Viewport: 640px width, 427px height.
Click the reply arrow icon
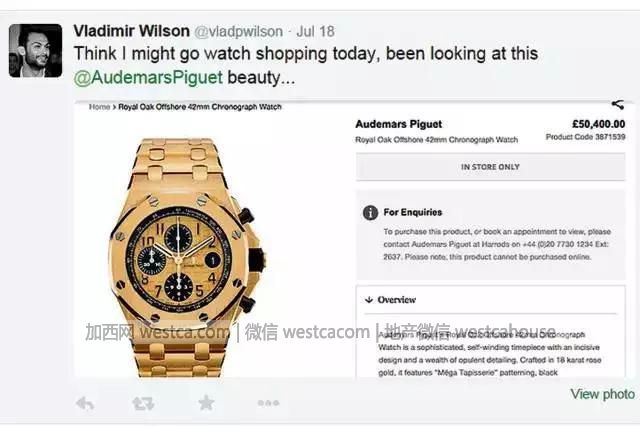(x=85, y=404)
